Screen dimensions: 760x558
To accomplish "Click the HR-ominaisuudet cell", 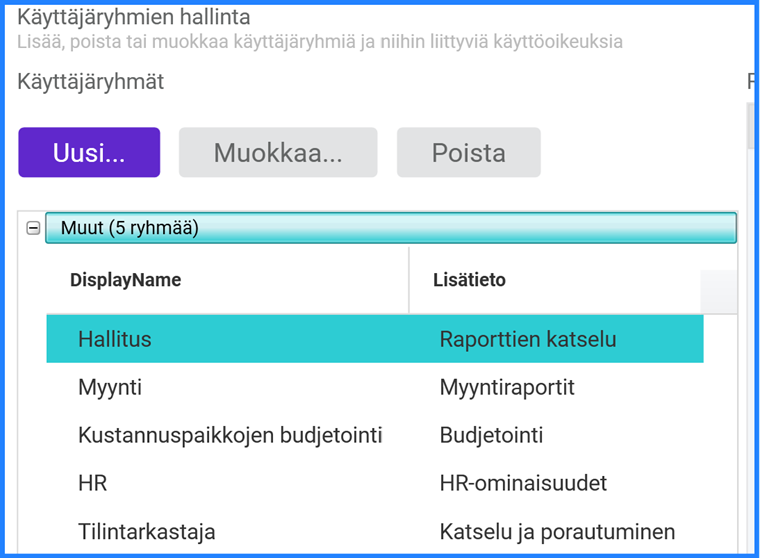I will coord(523,483).
